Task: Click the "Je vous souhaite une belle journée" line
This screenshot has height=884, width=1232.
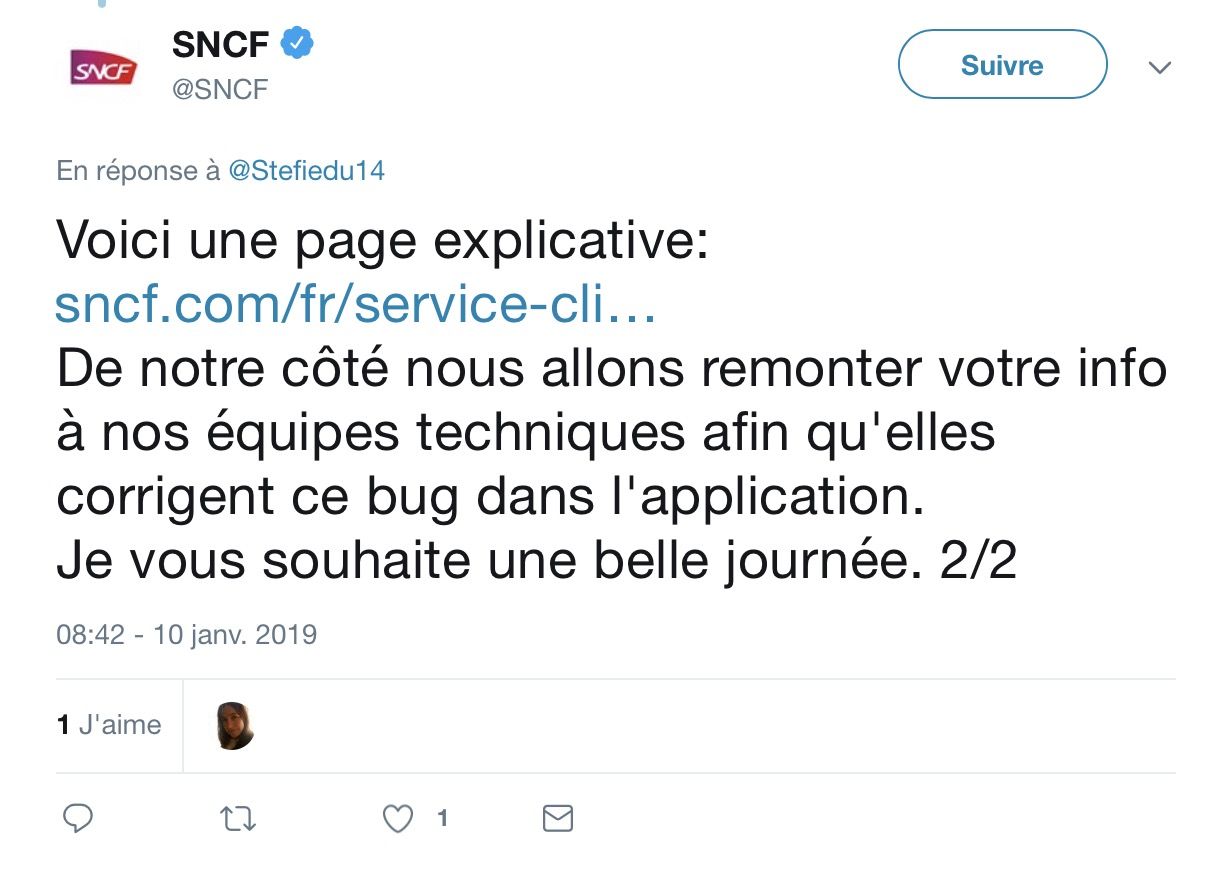Action: [536, 562]
